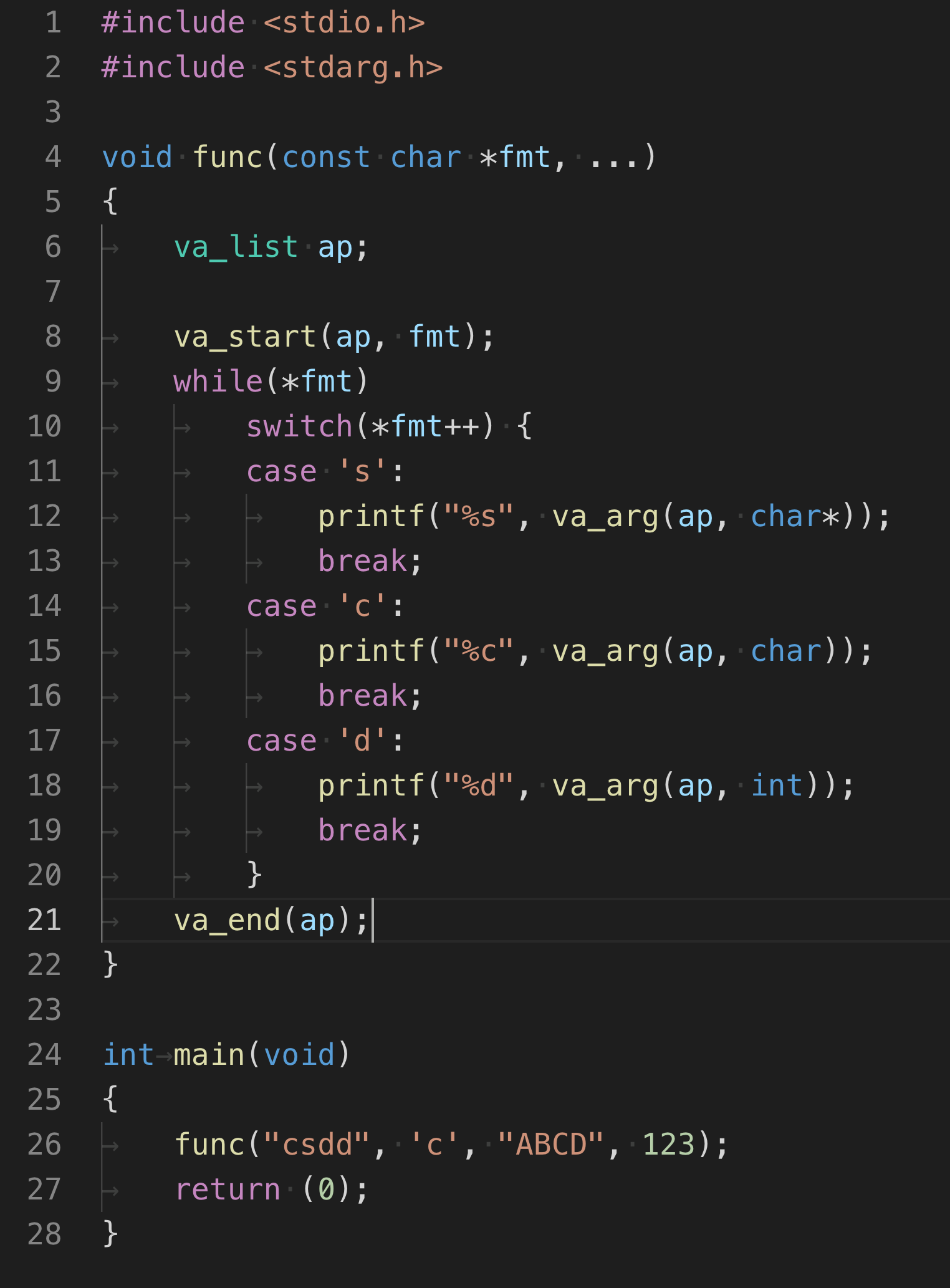Screen dimensions: 950x1288
Task: Click the closing brace on line 20
Action: [x=254, y=875]
